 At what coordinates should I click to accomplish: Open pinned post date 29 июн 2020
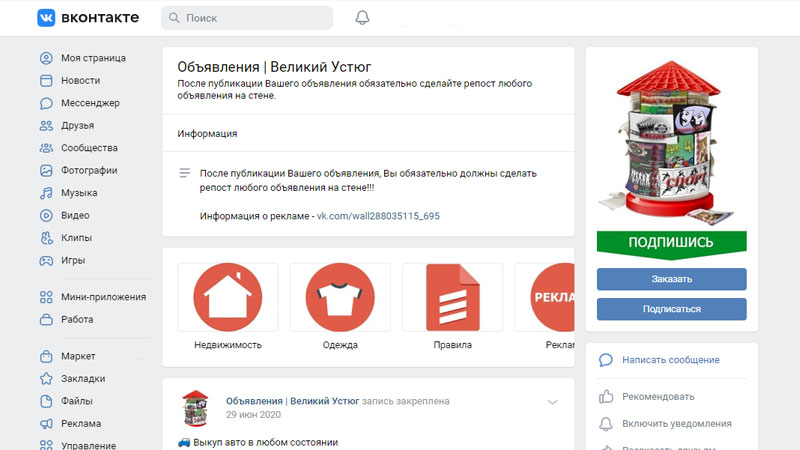point(253,415)
